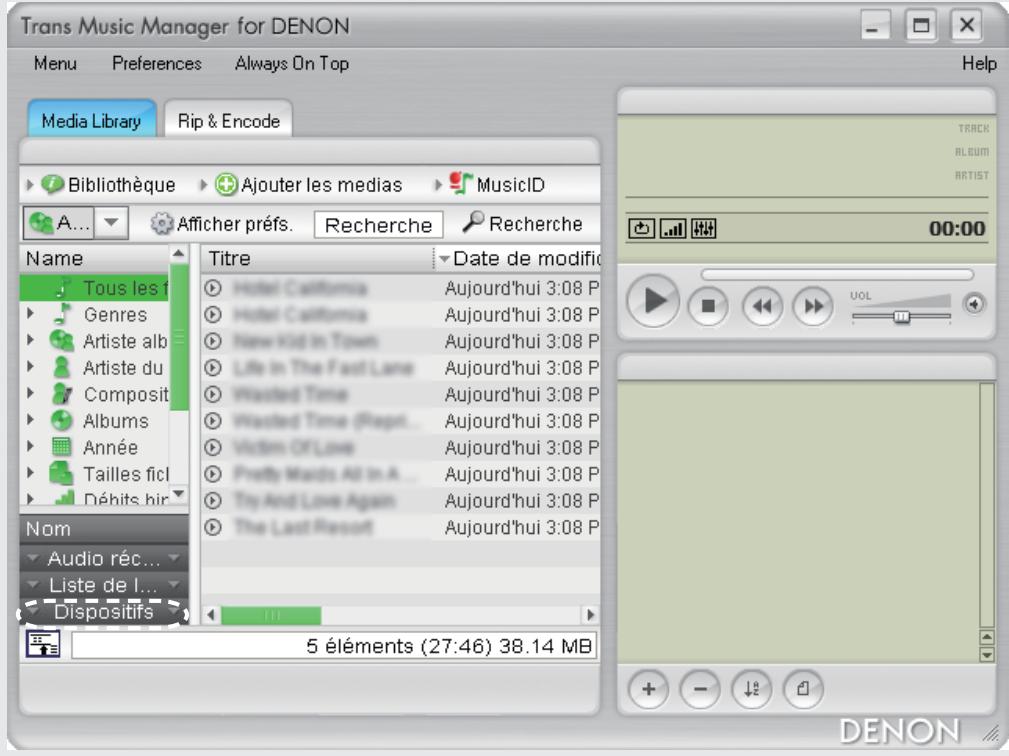Click the Albums green disc icon
The width and height of the screenshot is (1009, 756).
point(61,420)
